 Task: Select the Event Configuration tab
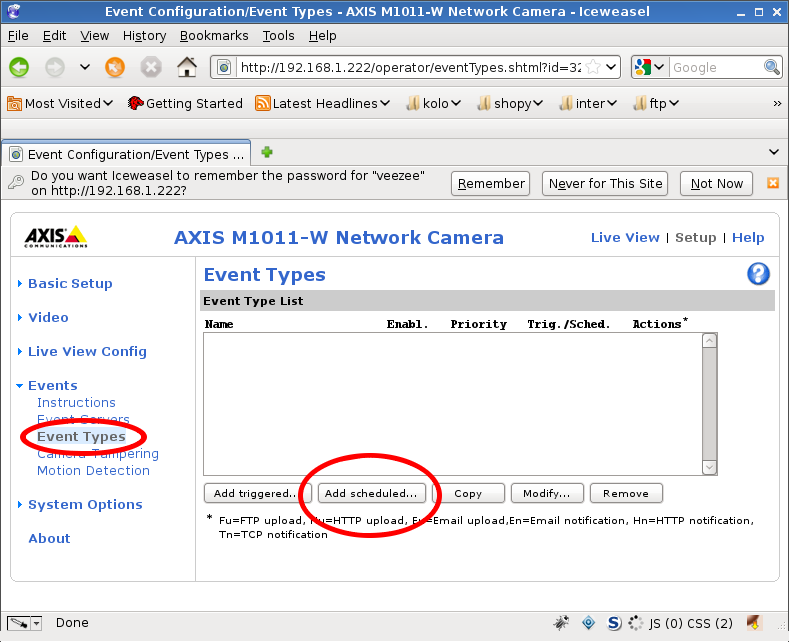[127, 154]
